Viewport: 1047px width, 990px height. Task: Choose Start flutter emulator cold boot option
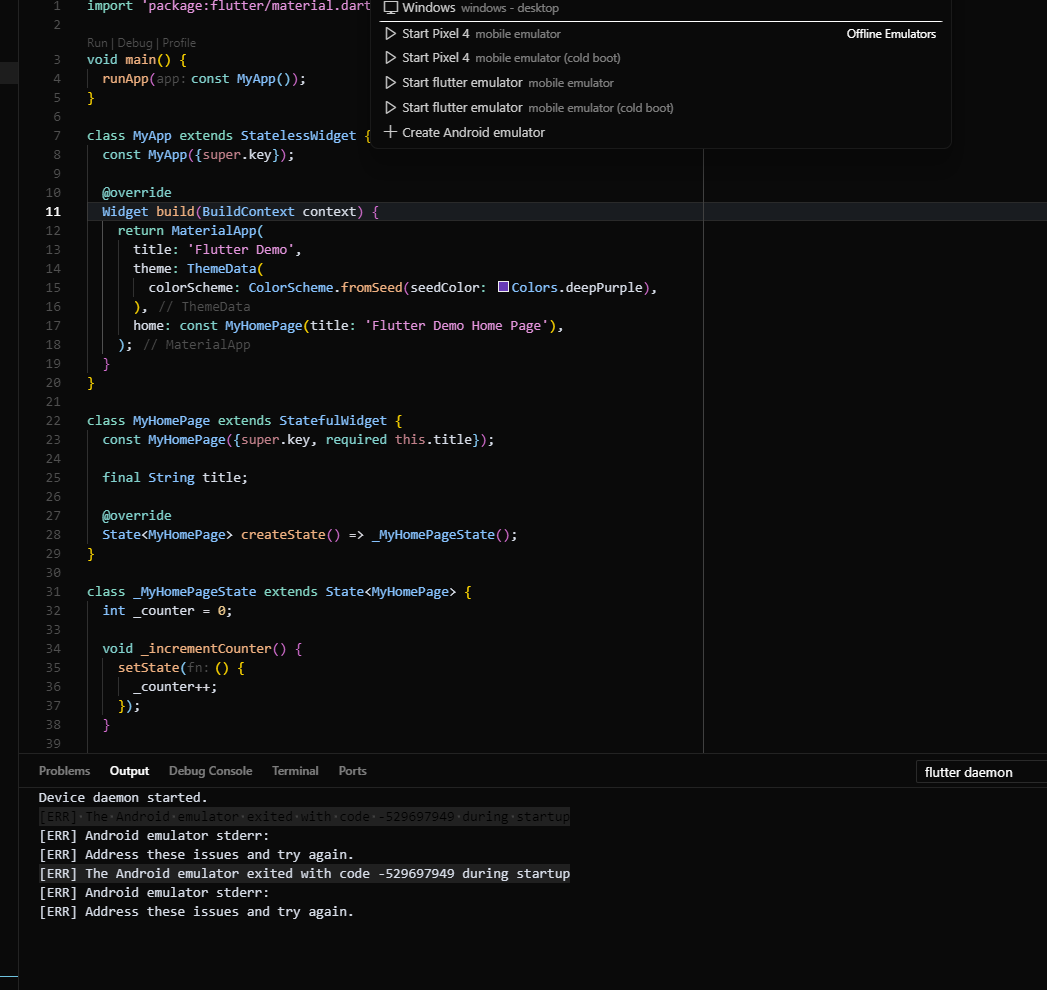pos(661,107)
